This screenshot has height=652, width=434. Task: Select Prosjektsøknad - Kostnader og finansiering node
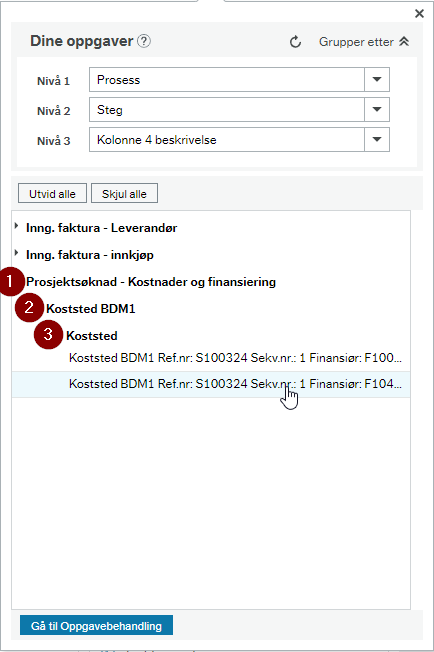151,282
